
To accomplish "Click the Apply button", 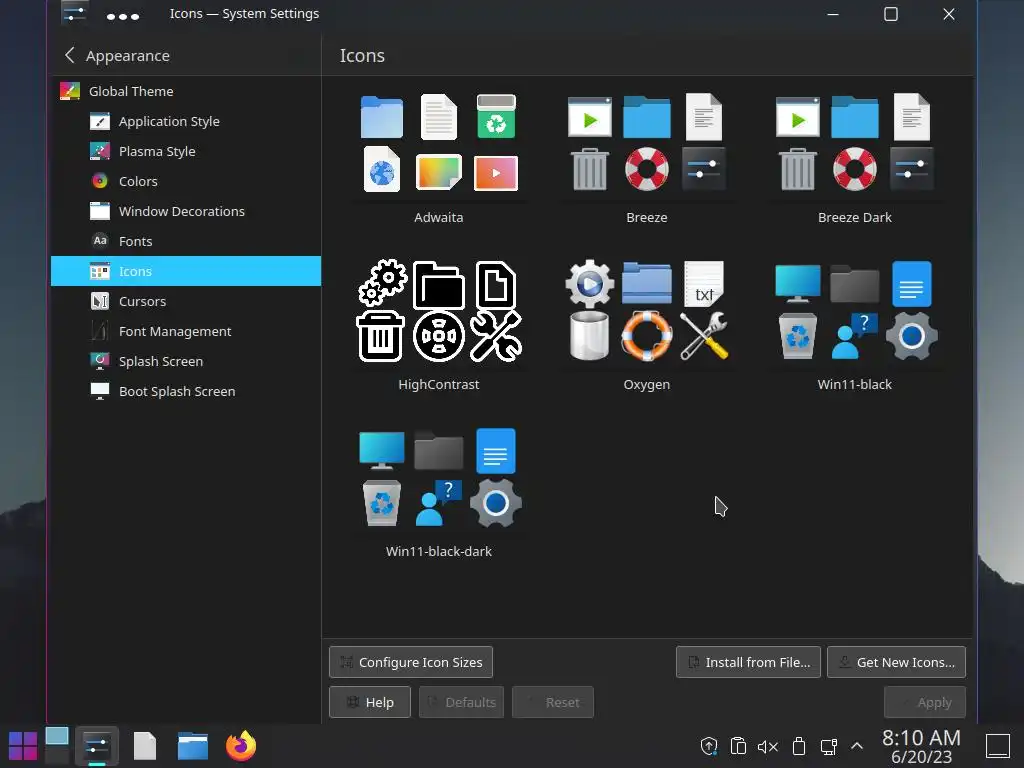I will [925, 702].
